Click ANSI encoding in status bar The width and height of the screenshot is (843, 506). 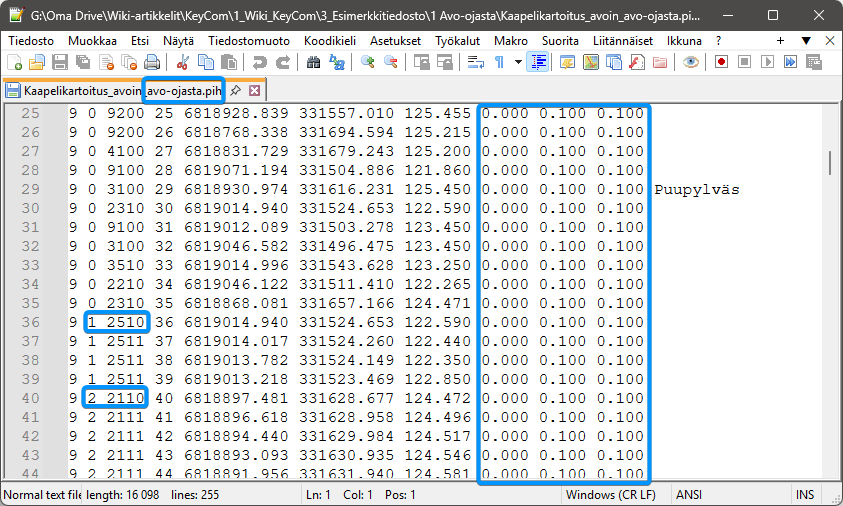[689, 495]
